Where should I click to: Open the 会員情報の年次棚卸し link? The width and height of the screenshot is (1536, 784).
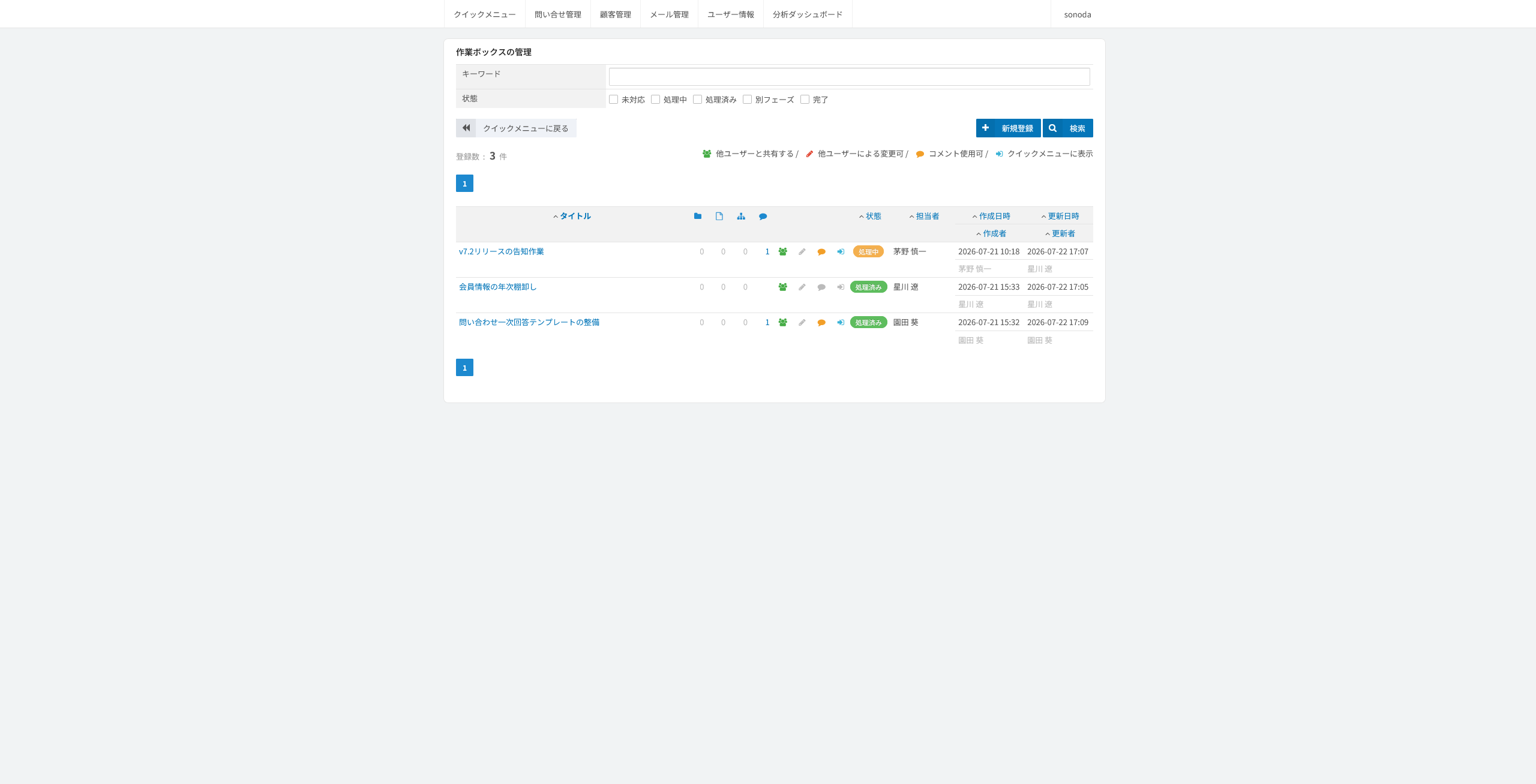pyautogui.click(x=498, y=287)
